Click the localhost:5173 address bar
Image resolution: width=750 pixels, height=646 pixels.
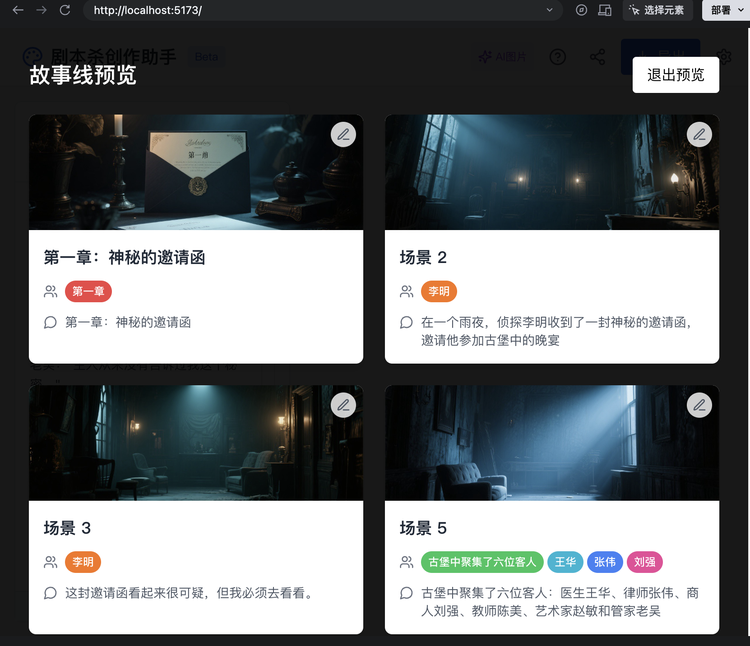click(x=323, y=10)
